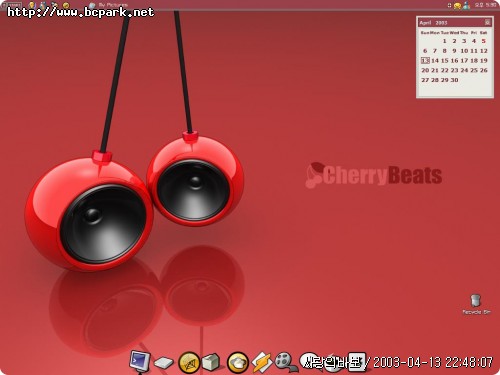Select date 25 in the calendar

point(474,70)
